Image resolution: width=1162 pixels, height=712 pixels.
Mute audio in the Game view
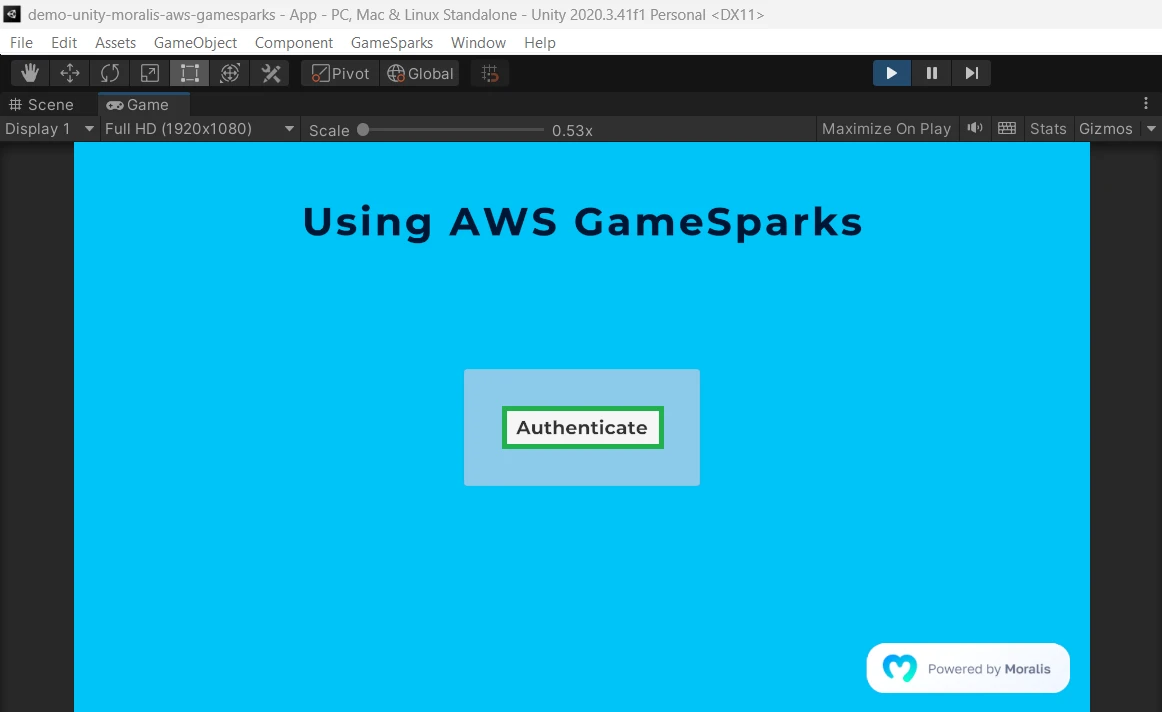(974, 128)
